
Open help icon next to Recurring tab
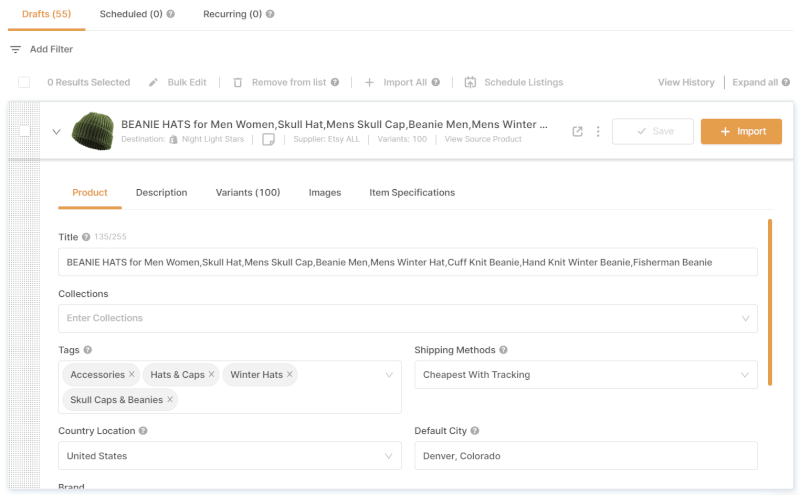[x=270, y=14]
